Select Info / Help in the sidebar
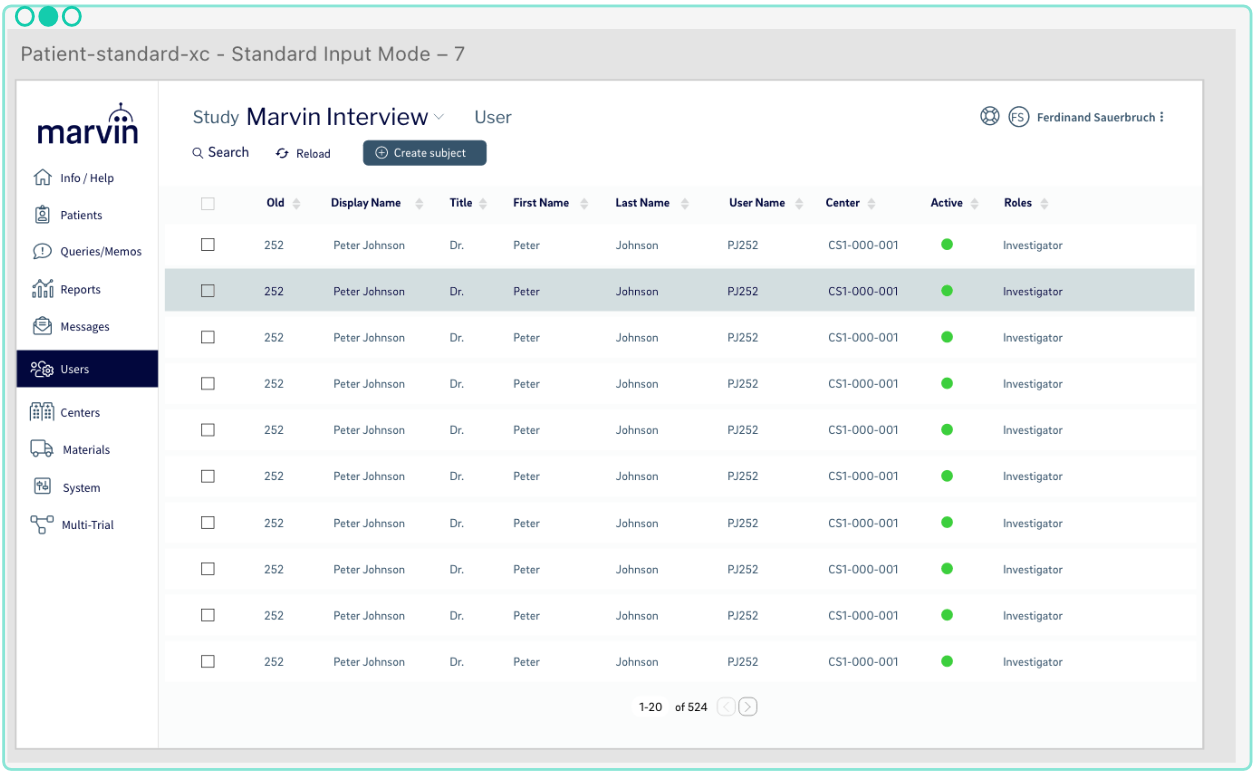The width and height of the screenshot is (1260, 773). point(86,178)
